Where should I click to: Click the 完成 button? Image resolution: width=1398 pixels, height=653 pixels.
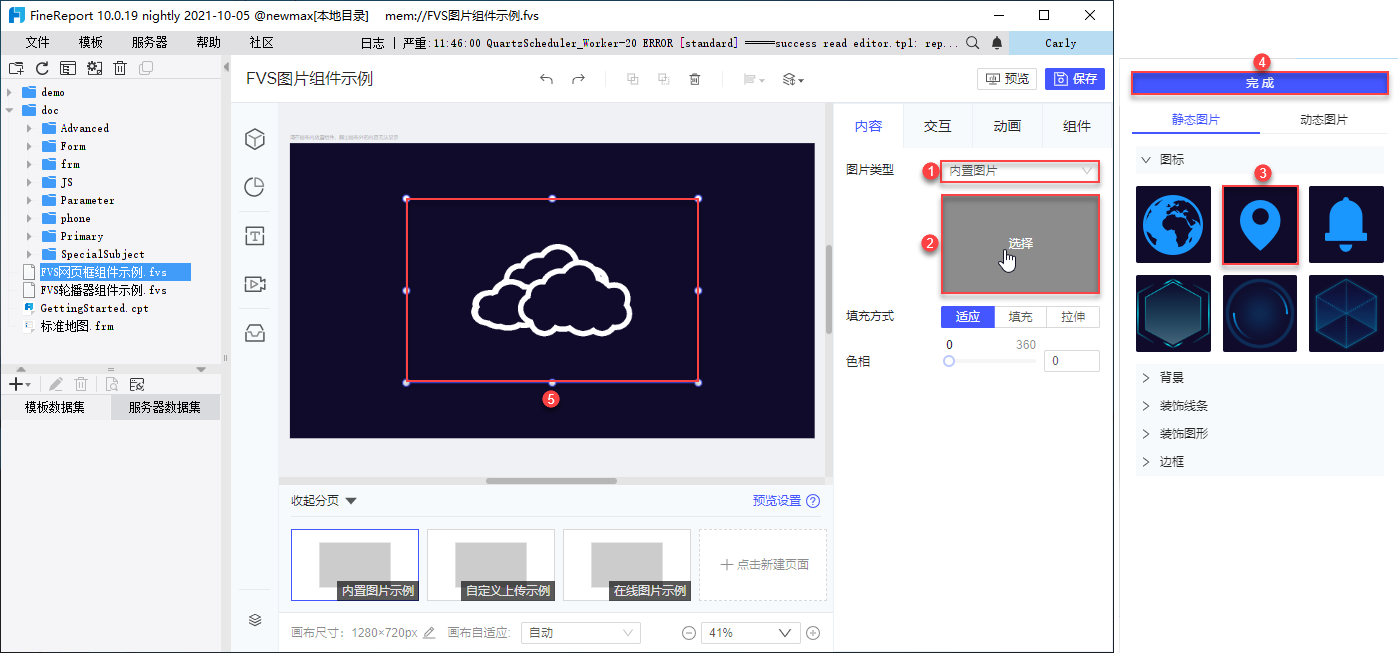(1260, 83)
